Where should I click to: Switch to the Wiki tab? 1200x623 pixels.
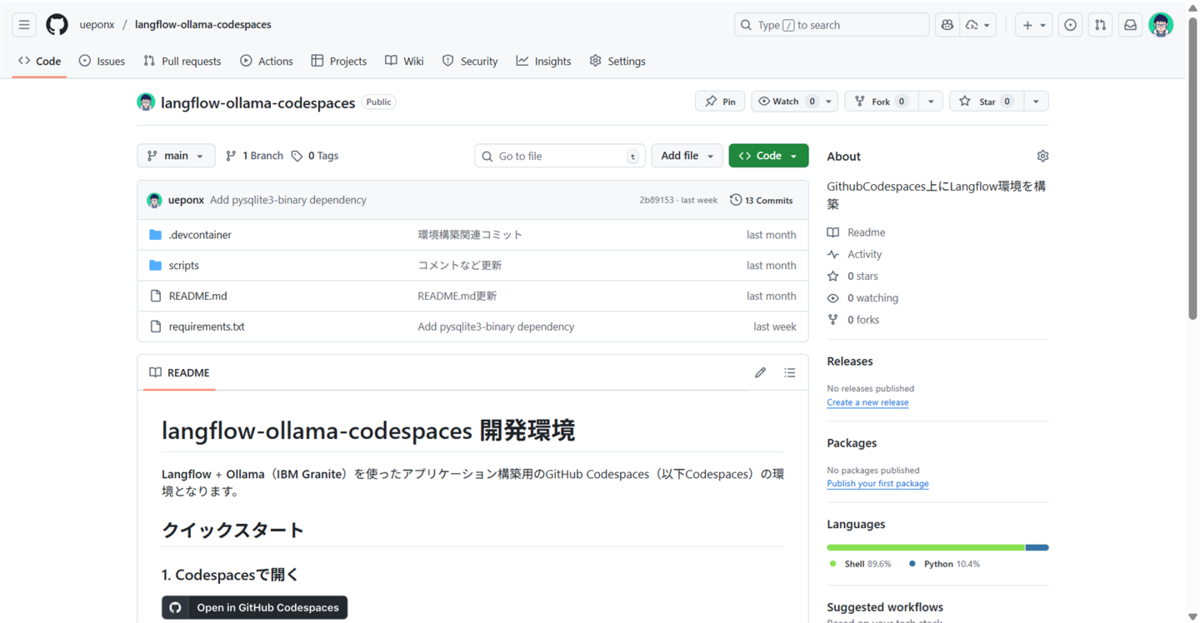point(404,61)
